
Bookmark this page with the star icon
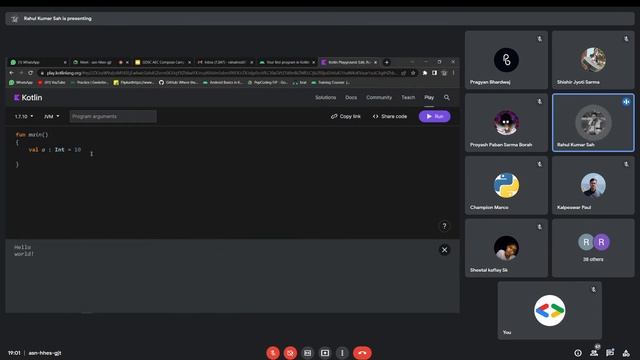point(413,73)
